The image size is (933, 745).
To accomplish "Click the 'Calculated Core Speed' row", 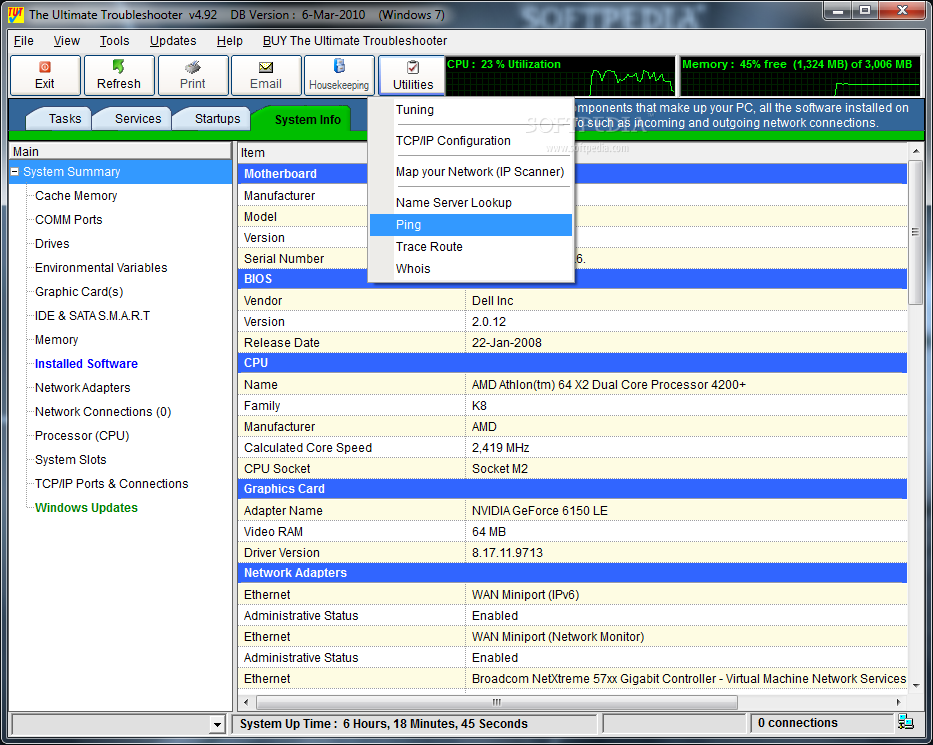I will [x=572, y=447].
